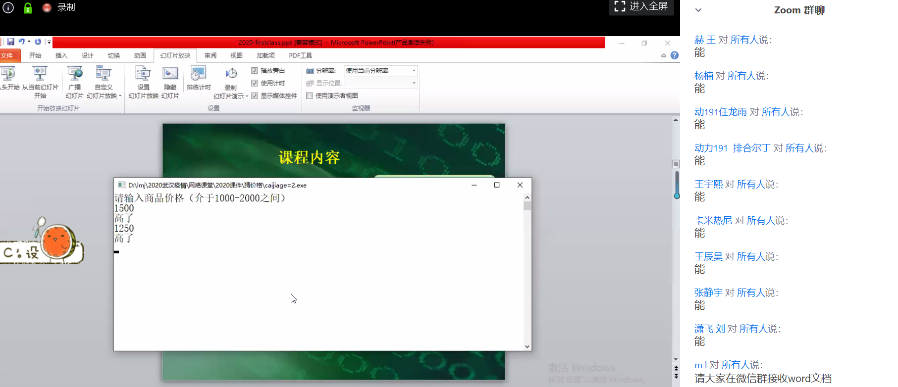Open the Custom Slide Show dropdown button
The height and width of the screenshot is (387, 898).
click(x=104, y=83)
